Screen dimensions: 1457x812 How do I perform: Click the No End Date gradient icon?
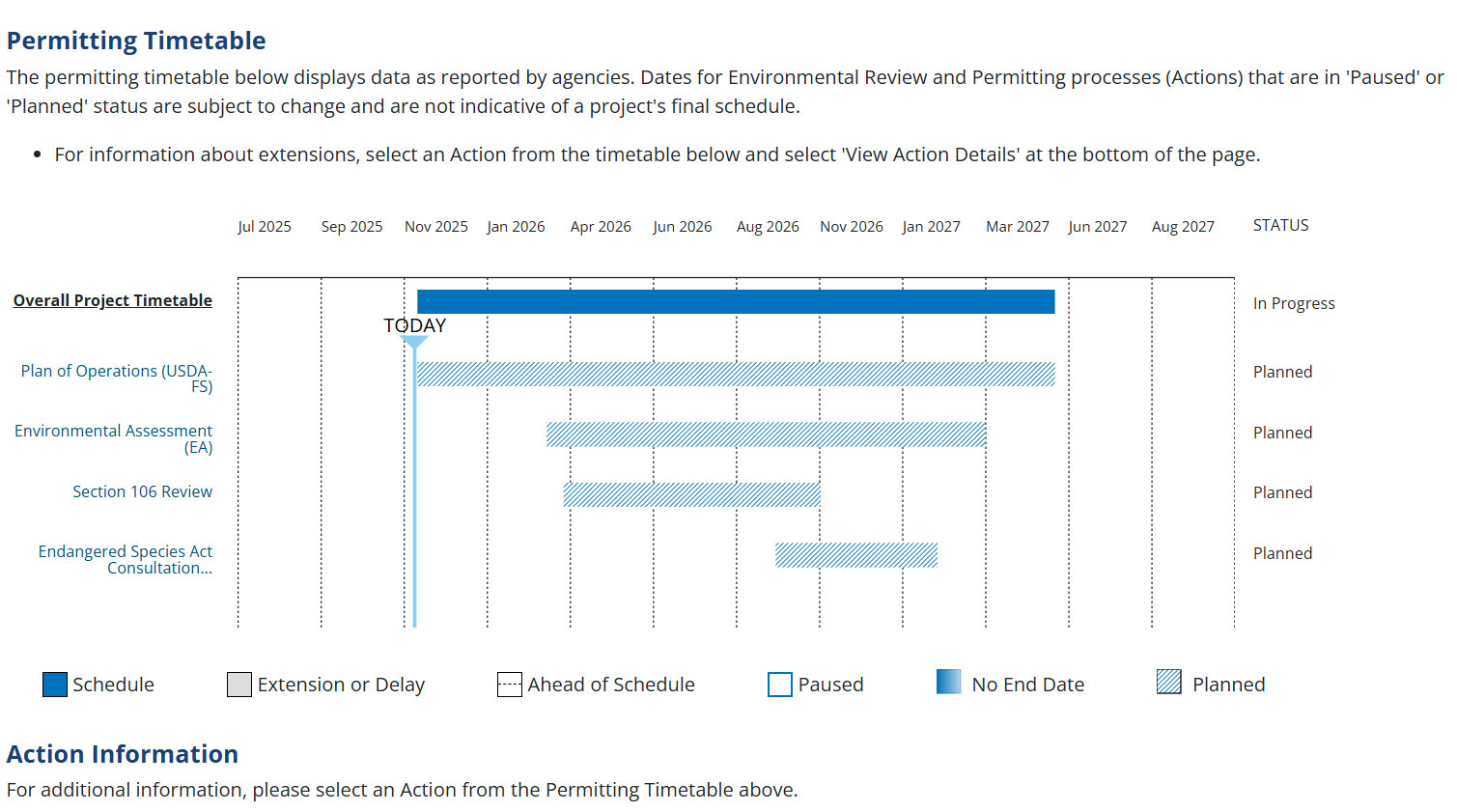click(948, 682)
